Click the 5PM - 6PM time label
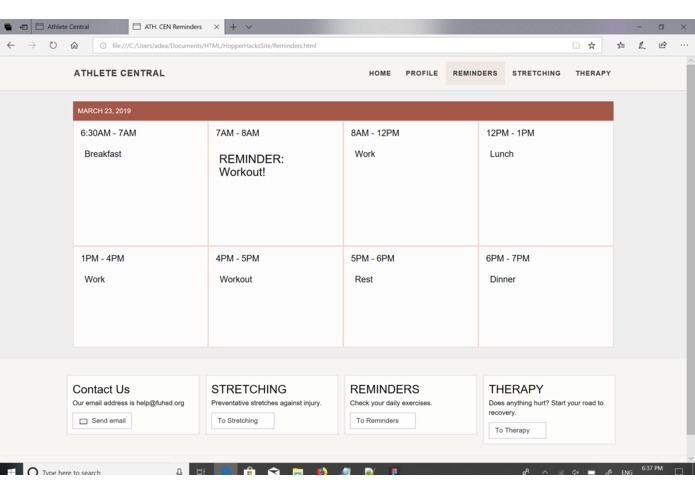The width and height of the screenshot is (695, 494). tap(372, 258)
